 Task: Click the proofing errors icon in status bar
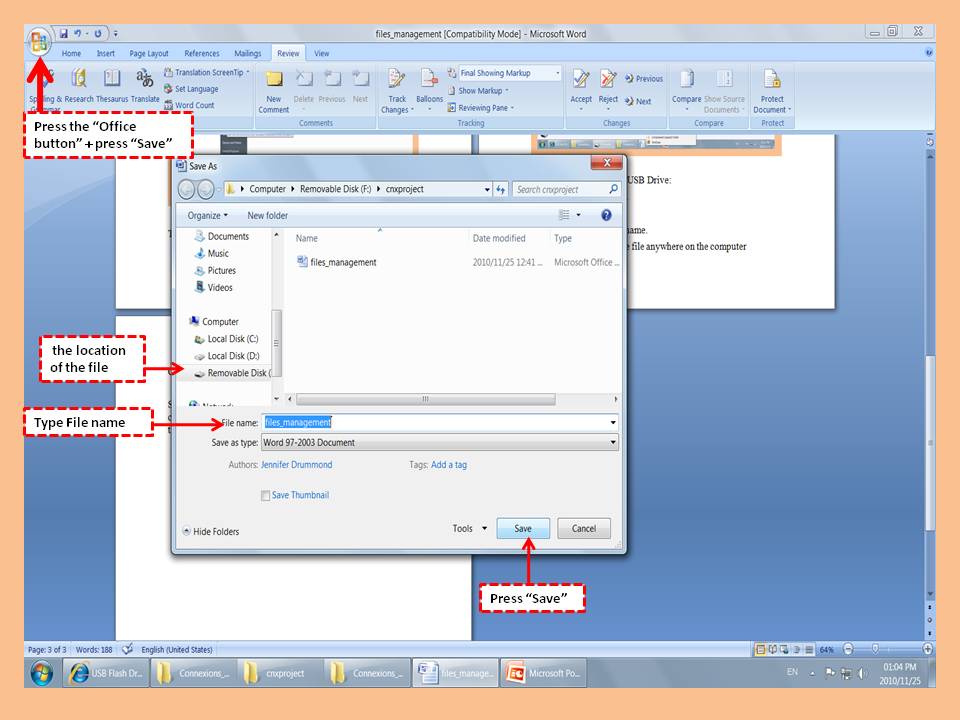127,650
